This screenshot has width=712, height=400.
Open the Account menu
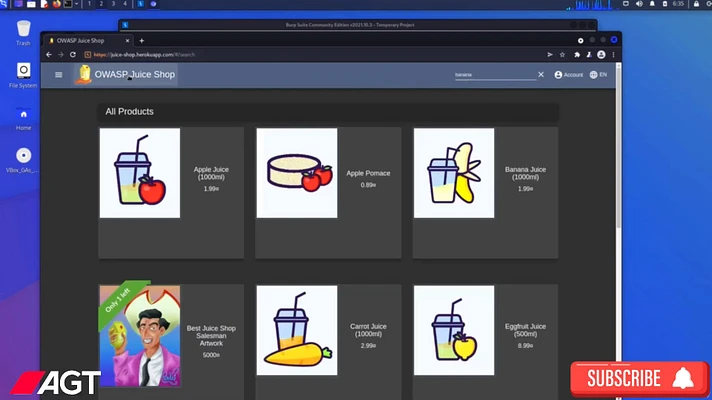pos(569,75)
